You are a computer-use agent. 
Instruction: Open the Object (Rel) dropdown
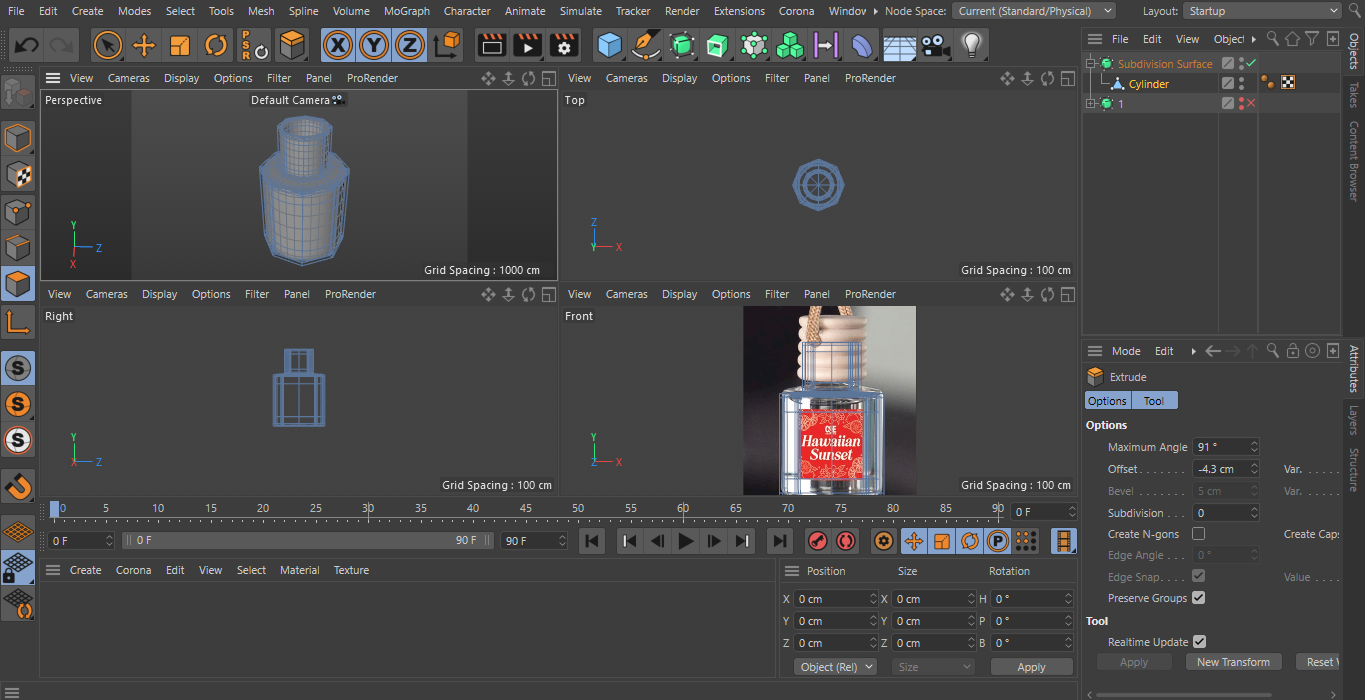click(836, 667)
